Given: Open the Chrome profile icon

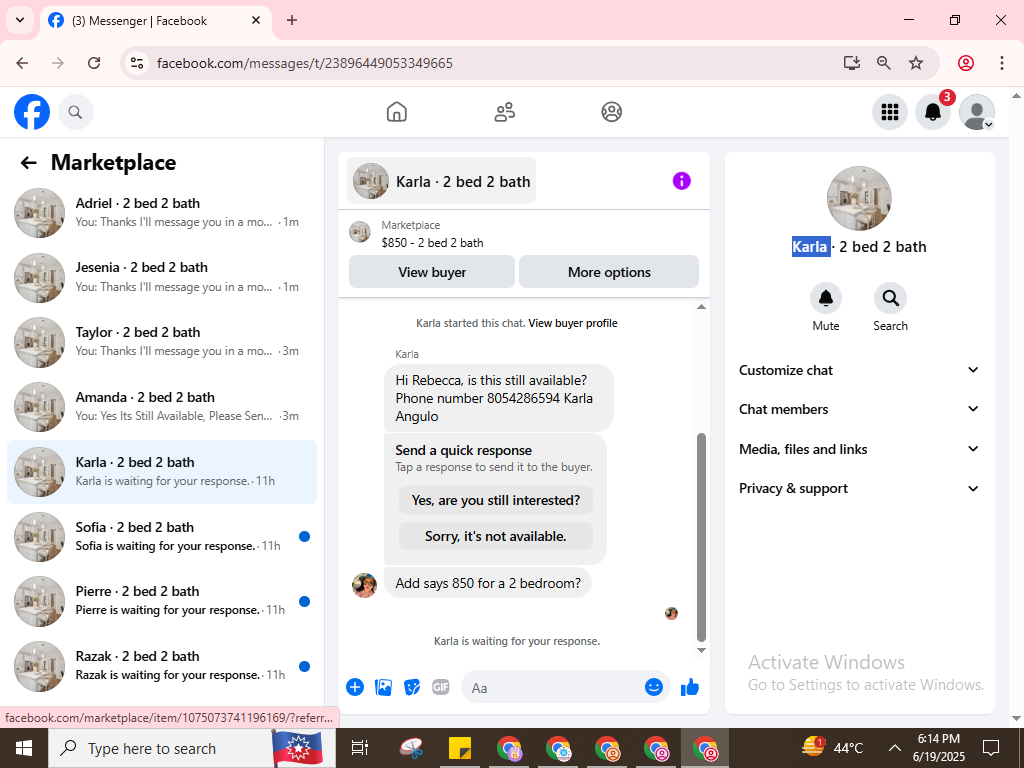Looking at the screenshot, I should (x=966, y=63).
